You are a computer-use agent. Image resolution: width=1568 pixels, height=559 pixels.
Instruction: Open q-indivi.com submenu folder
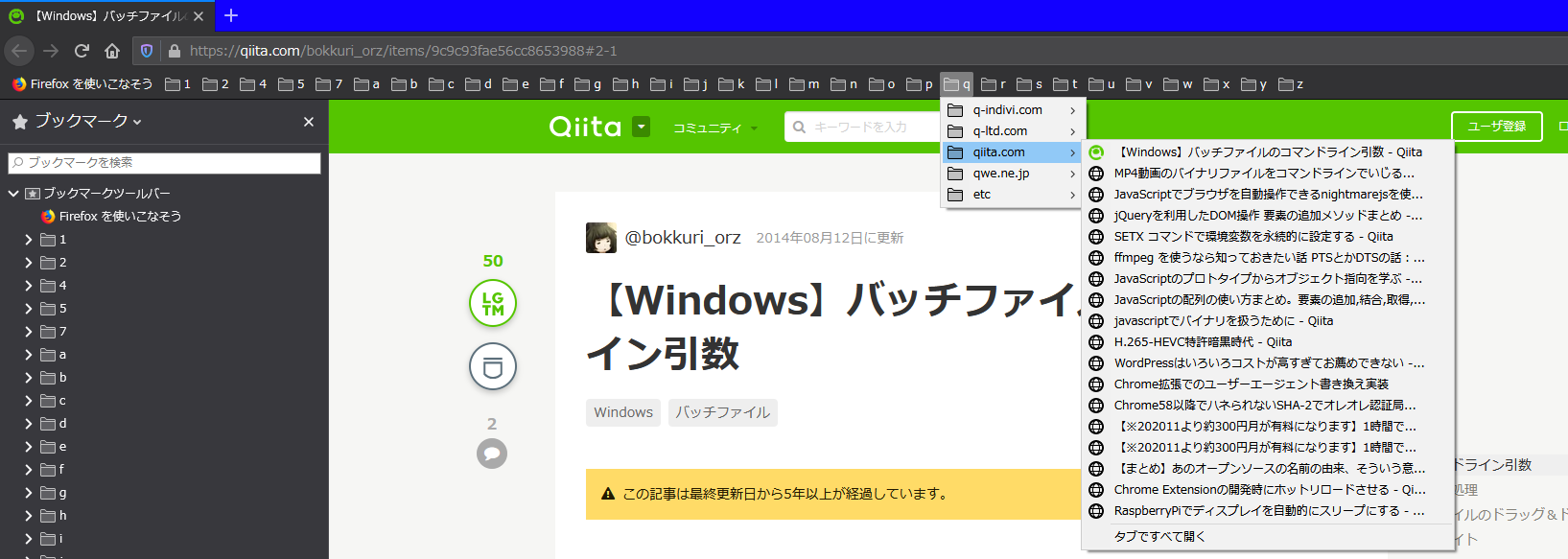click(x=1013, y=110)
